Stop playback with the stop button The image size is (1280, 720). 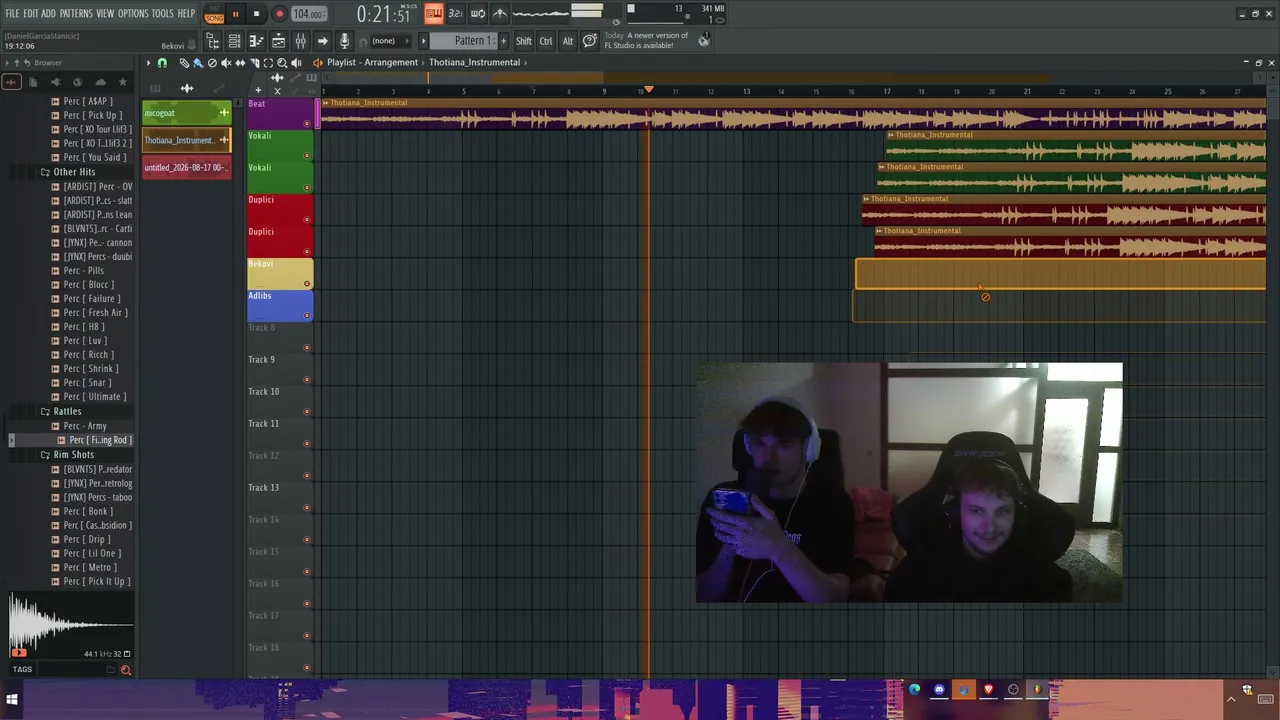256,14
